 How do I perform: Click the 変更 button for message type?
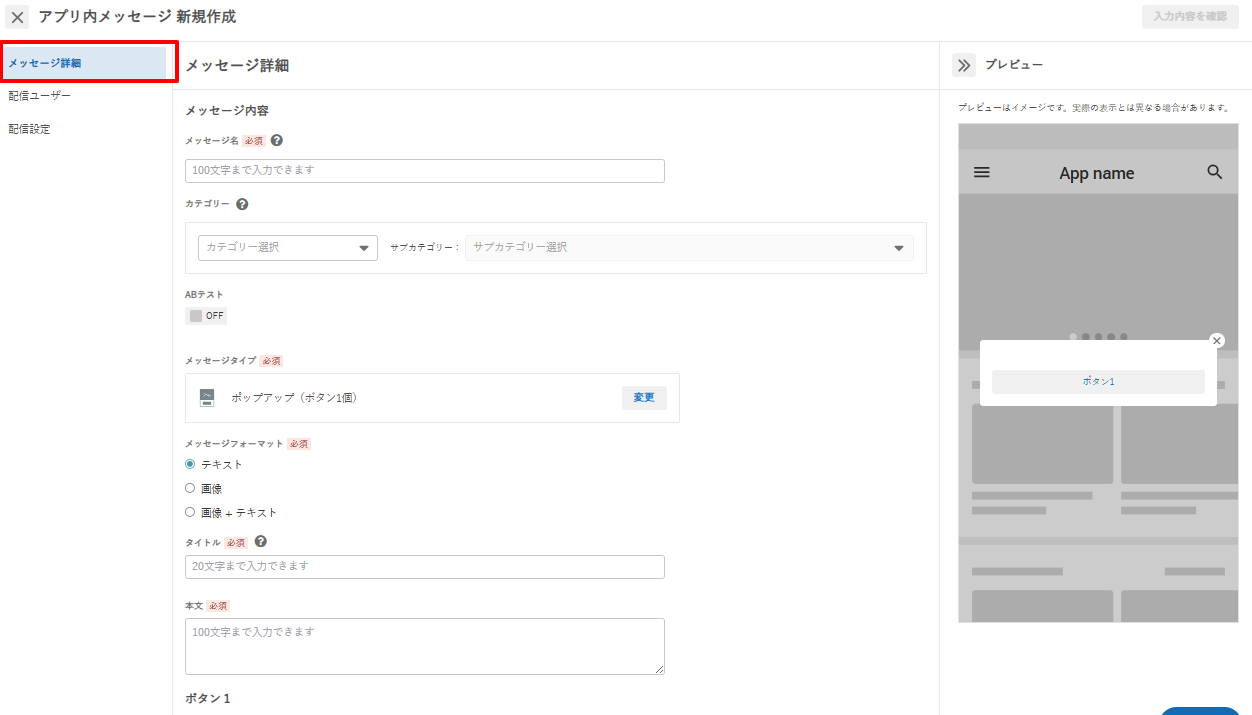coord(644,398)
